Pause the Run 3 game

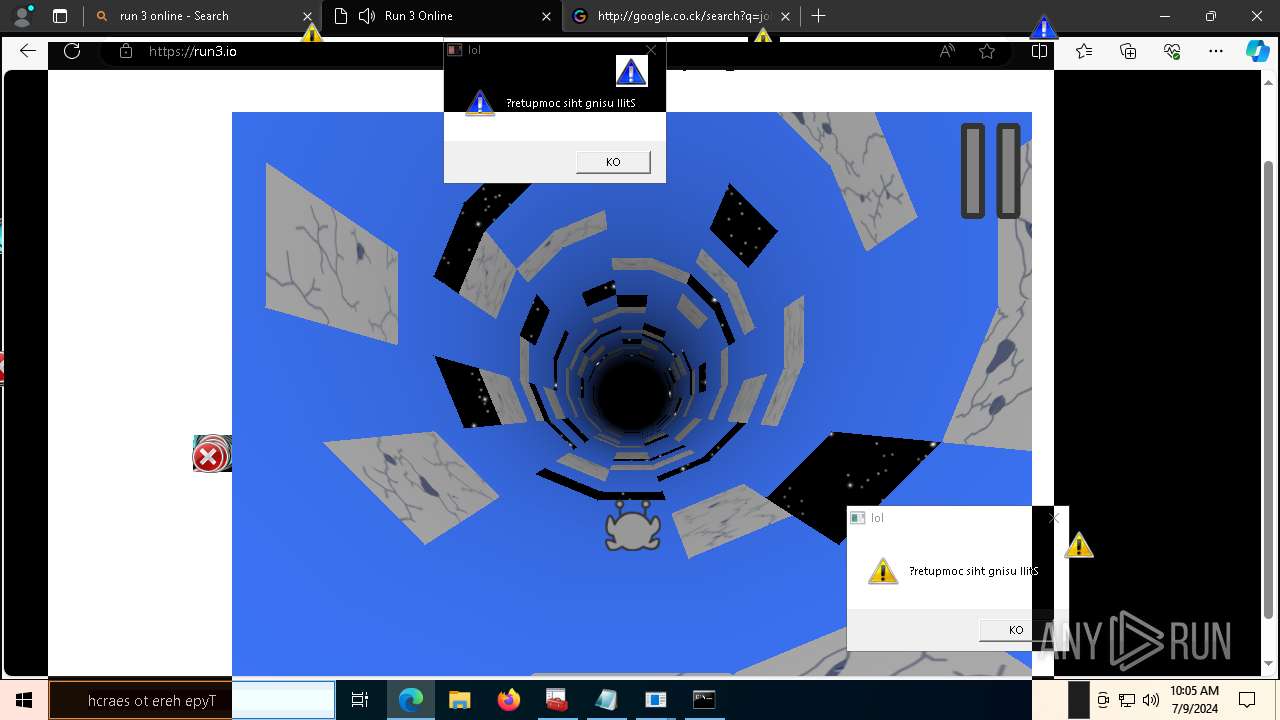tap(990, 171)
